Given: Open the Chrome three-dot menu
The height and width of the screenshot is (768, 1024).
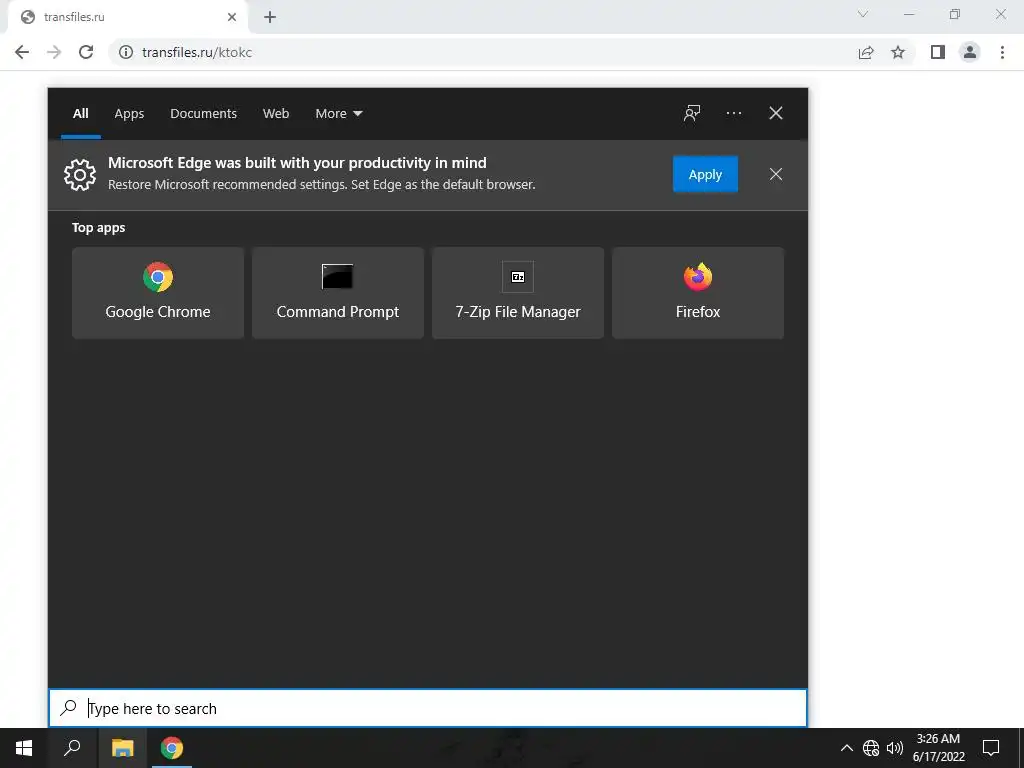Looking at the screenshot, I should coord(1002,52).
